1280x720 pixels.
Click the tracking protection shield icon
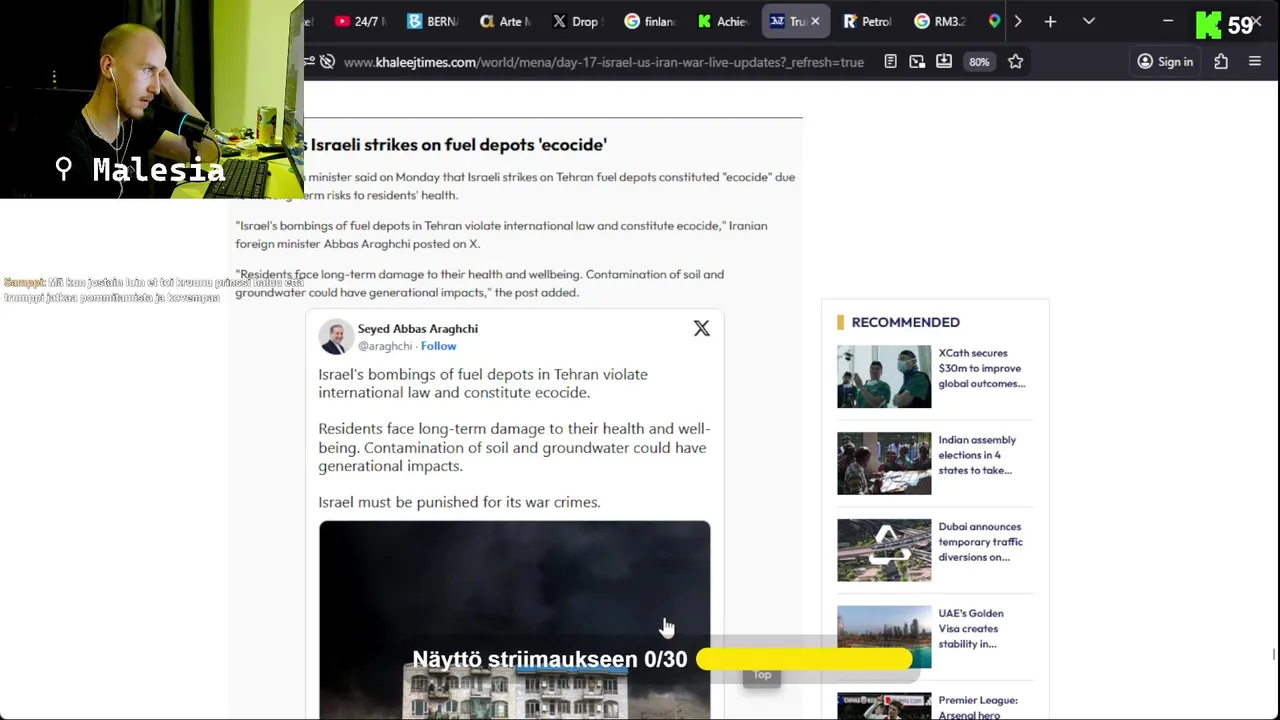point(327,62)
